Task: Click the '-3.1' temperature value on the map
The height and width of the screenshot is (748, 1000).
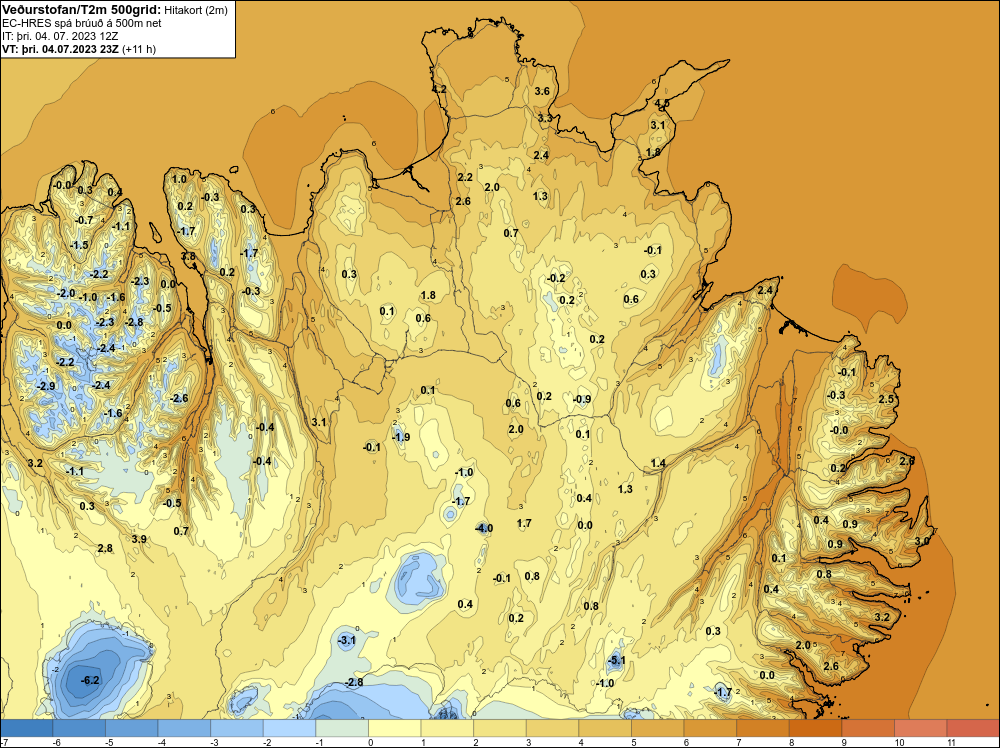Action: click(346, 640)
